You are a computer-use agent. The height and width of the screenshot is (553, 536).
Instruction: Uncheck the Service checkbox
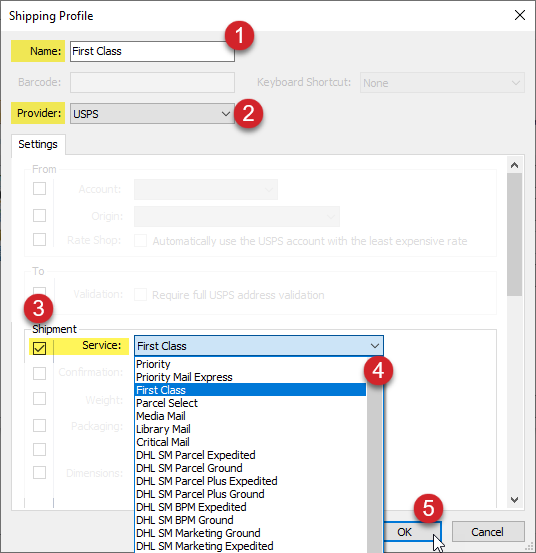39,348
